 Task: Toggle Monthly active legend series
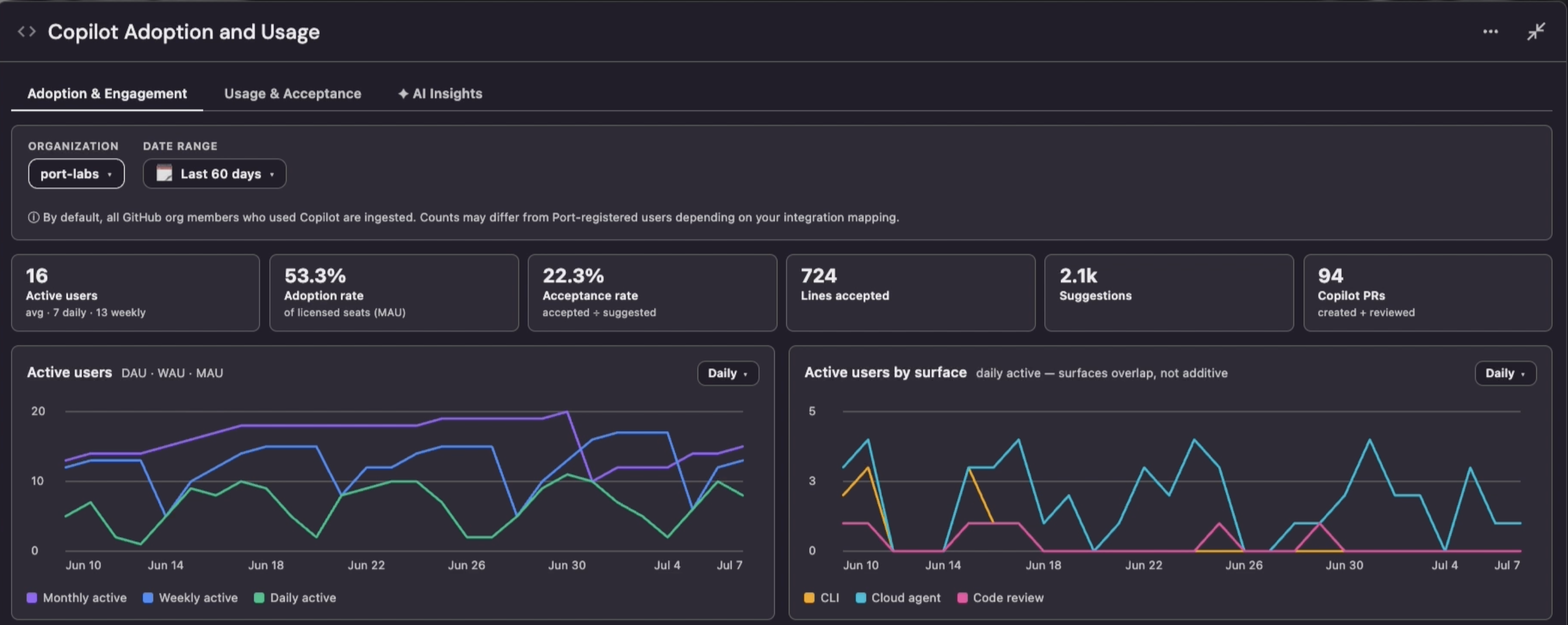pos(77,598)
